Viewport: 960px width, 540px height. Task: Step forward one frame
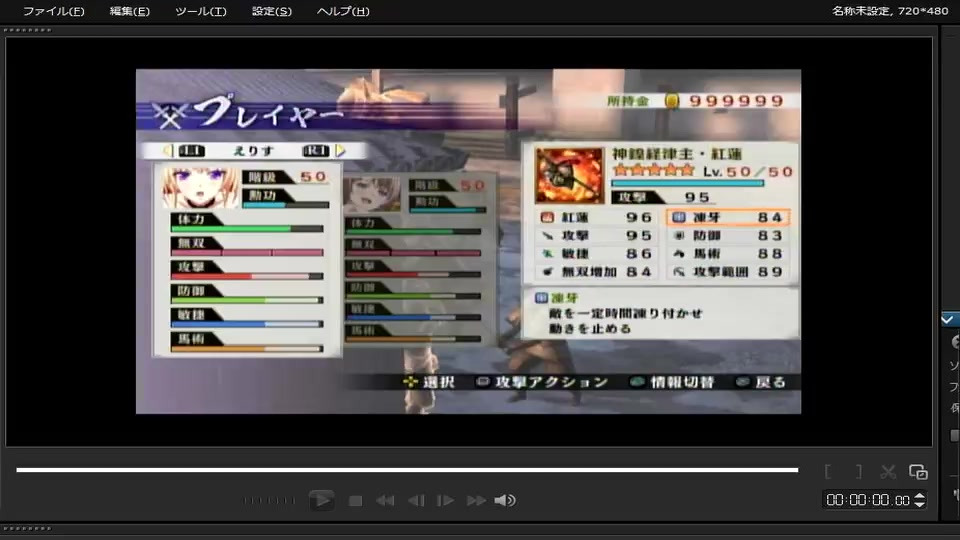[x=445, y=501]
